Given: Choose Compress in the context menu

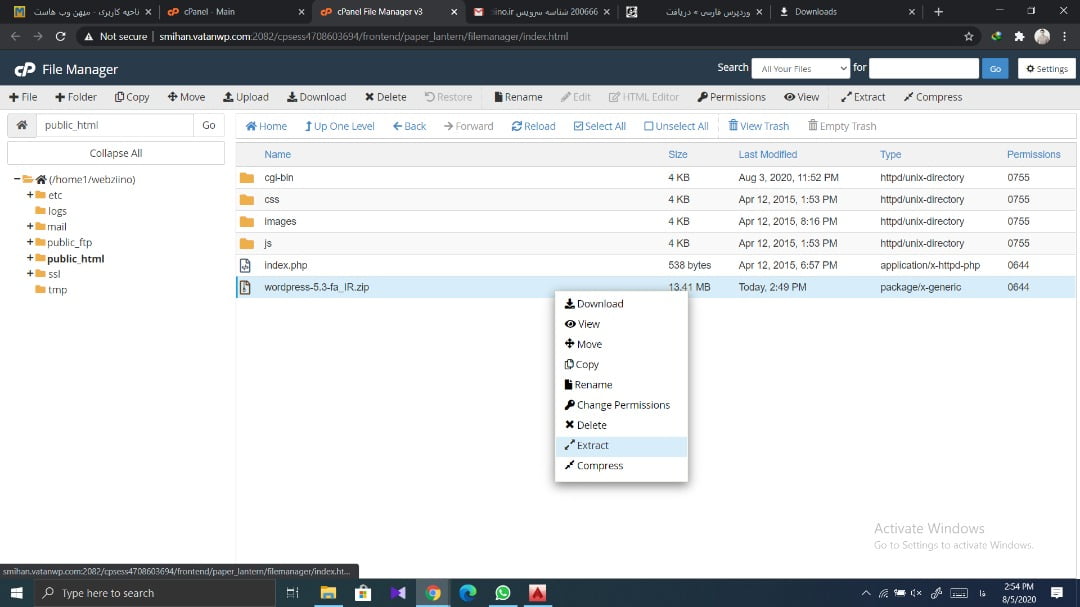Looking at the screenshot, I should click(621, 466).
